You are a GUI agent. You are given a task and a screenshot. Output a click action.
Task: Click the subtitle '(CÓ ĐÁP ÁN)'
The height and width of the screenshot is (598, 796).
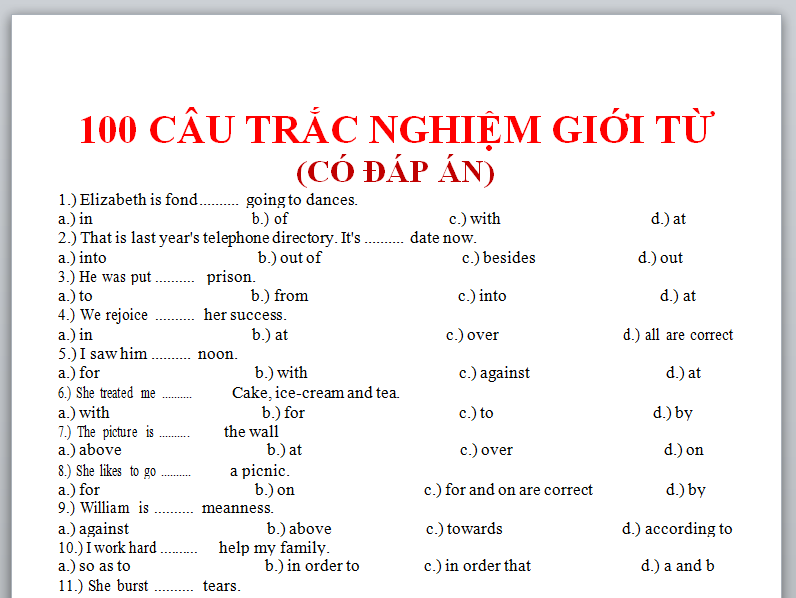click(395, 172)
